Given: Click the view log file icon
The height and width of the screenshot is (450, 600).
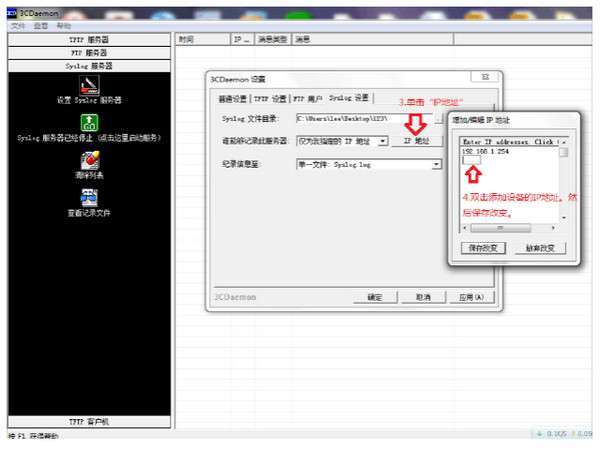Looking at the screenshot, I should (x=89, y=198).
